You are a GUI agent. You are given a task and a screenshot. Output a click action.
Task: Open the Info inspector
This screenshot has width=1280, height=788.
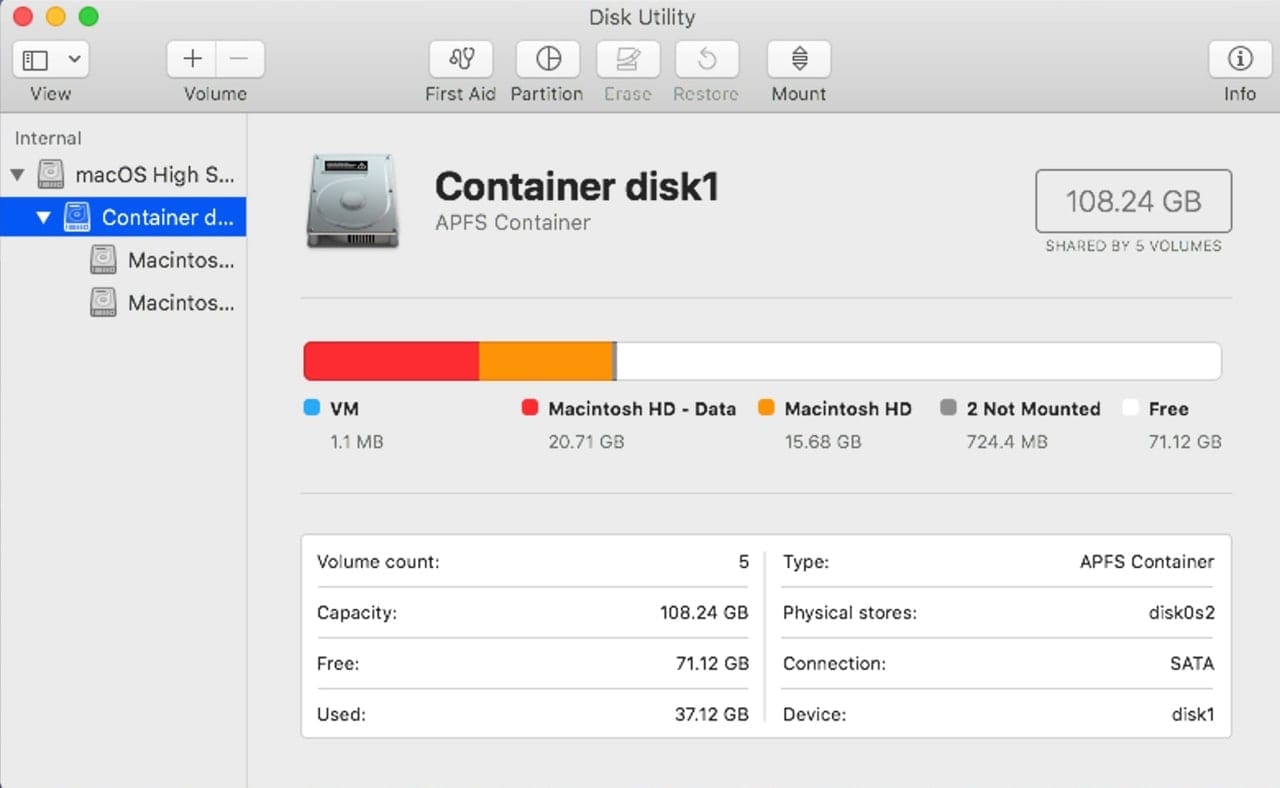tap(1239, 60)
